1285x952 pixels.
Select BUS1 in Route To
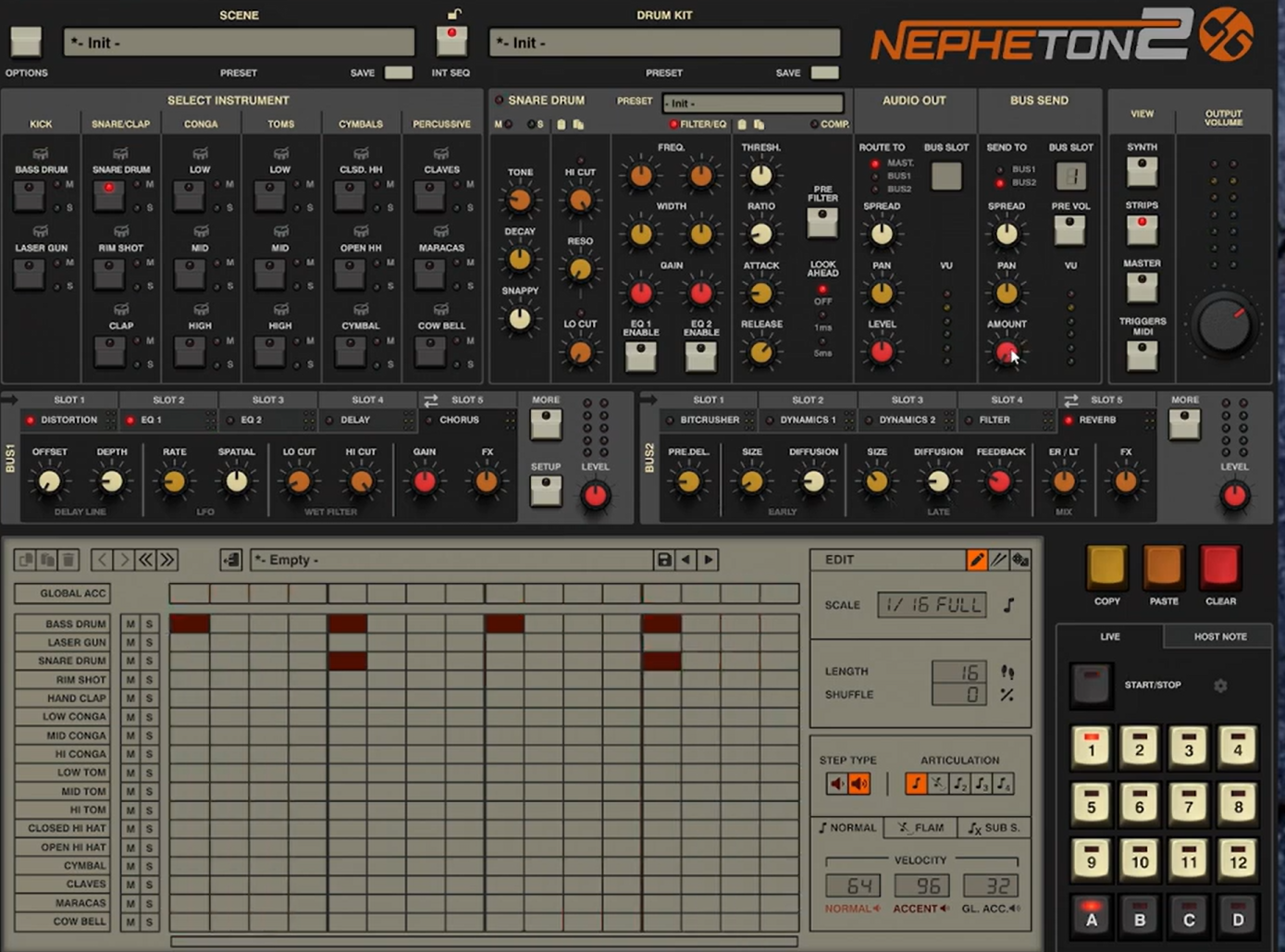(x=874, y=176)
